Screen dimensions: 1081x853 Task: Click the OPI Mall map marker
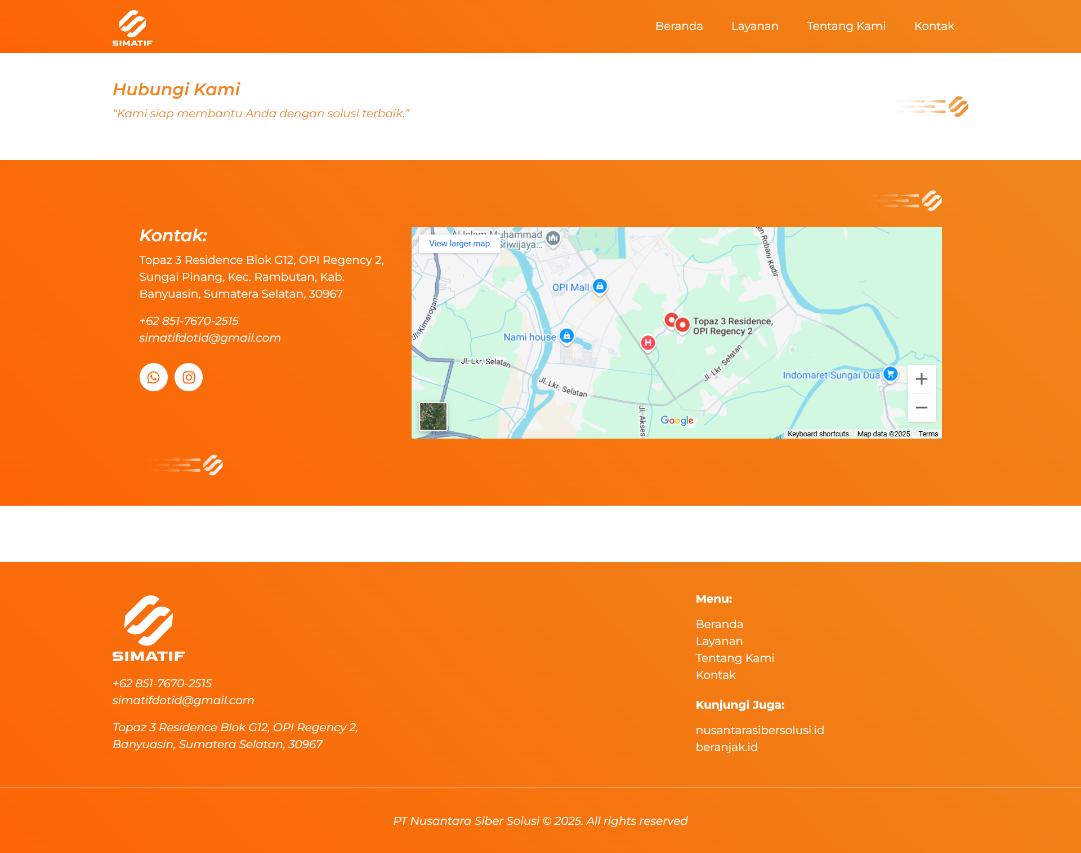[x=600, y=287]
